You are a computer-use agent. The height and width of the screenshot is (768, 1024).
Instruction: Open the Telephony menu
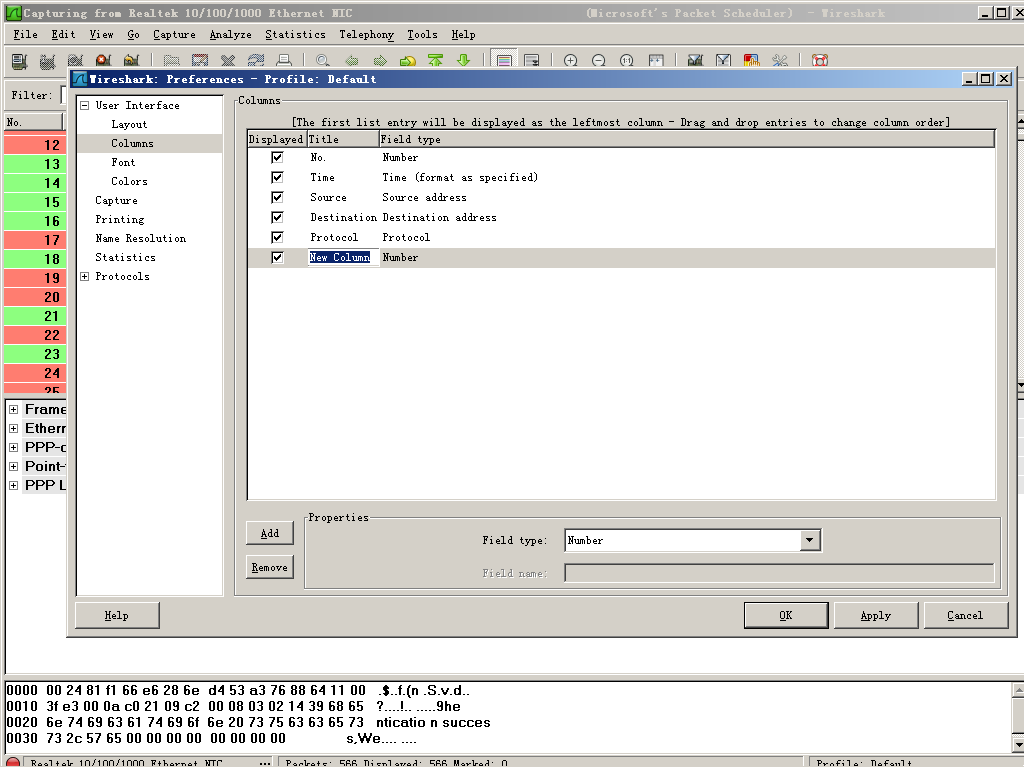coord(366,35)
